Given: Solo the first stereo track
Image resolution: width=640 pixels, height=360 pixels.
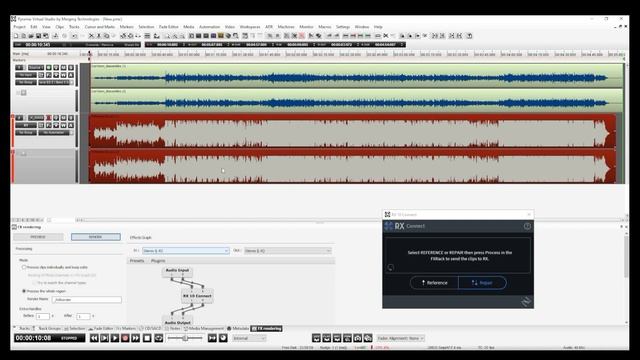Looking at the screenshot, I should point(71,67).
